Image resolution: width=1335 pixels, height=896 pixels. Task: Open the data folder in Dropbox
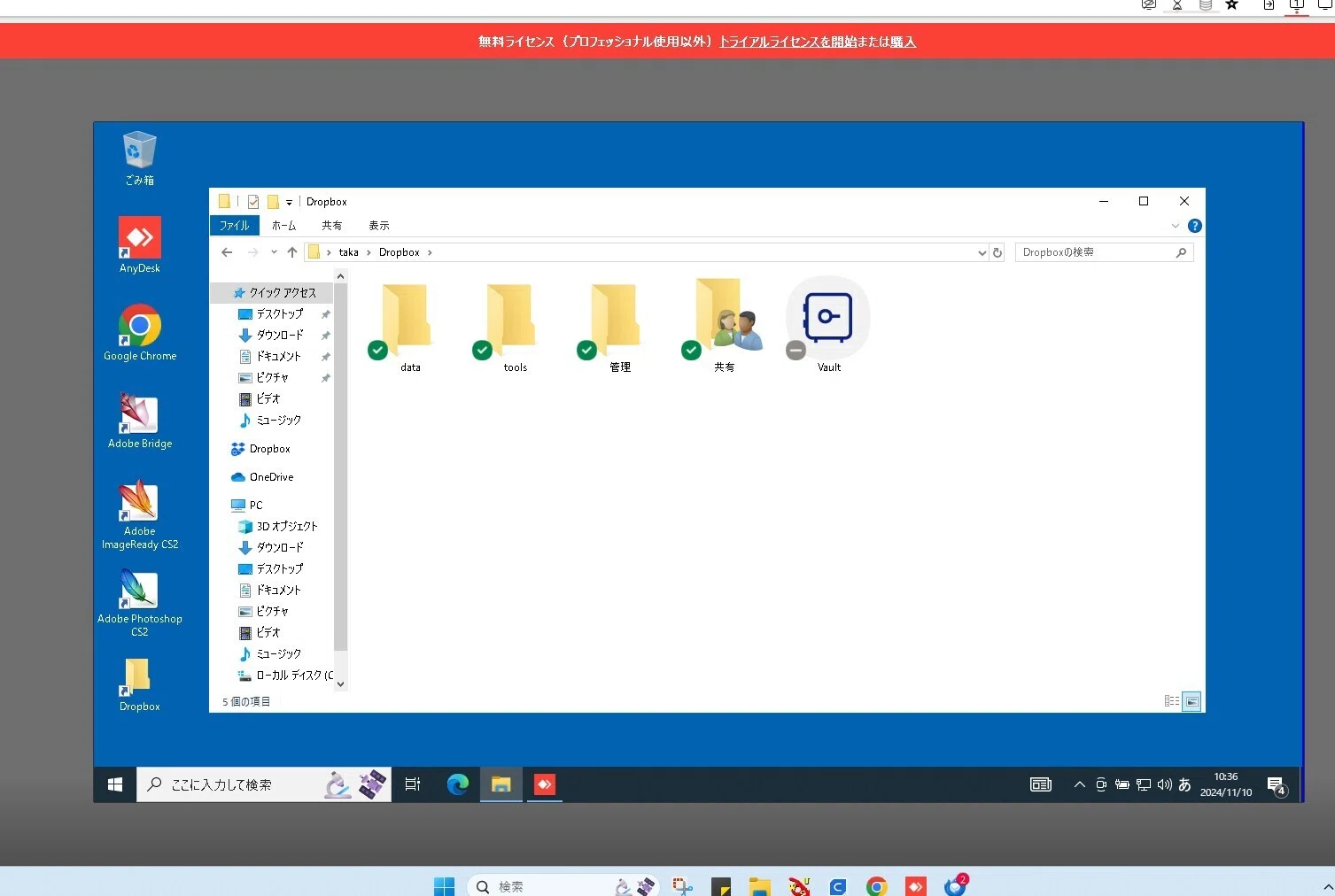(x=406, y=324)
